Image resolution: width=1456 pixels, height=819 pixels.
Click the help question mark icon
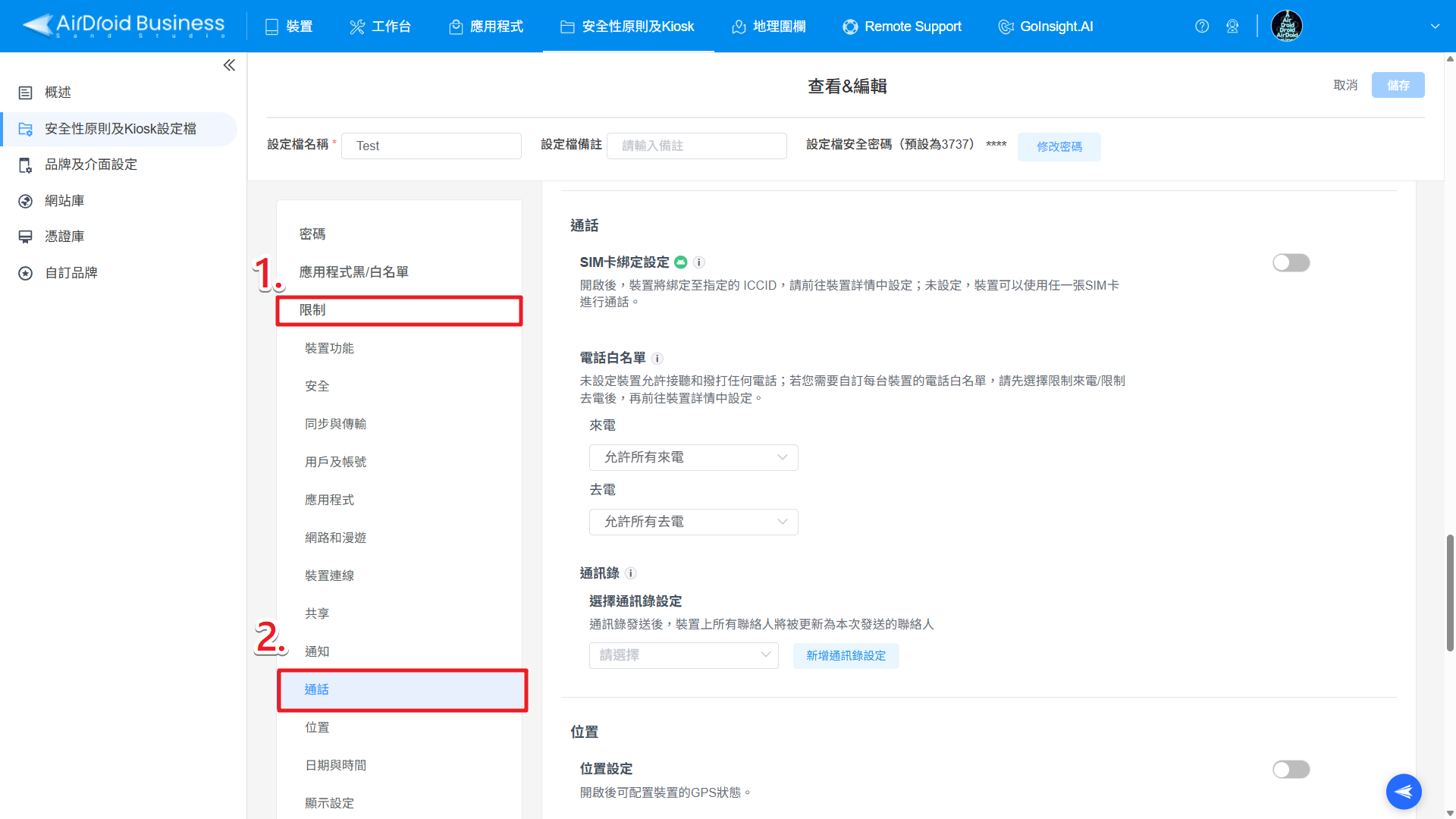coord(1202,27)
